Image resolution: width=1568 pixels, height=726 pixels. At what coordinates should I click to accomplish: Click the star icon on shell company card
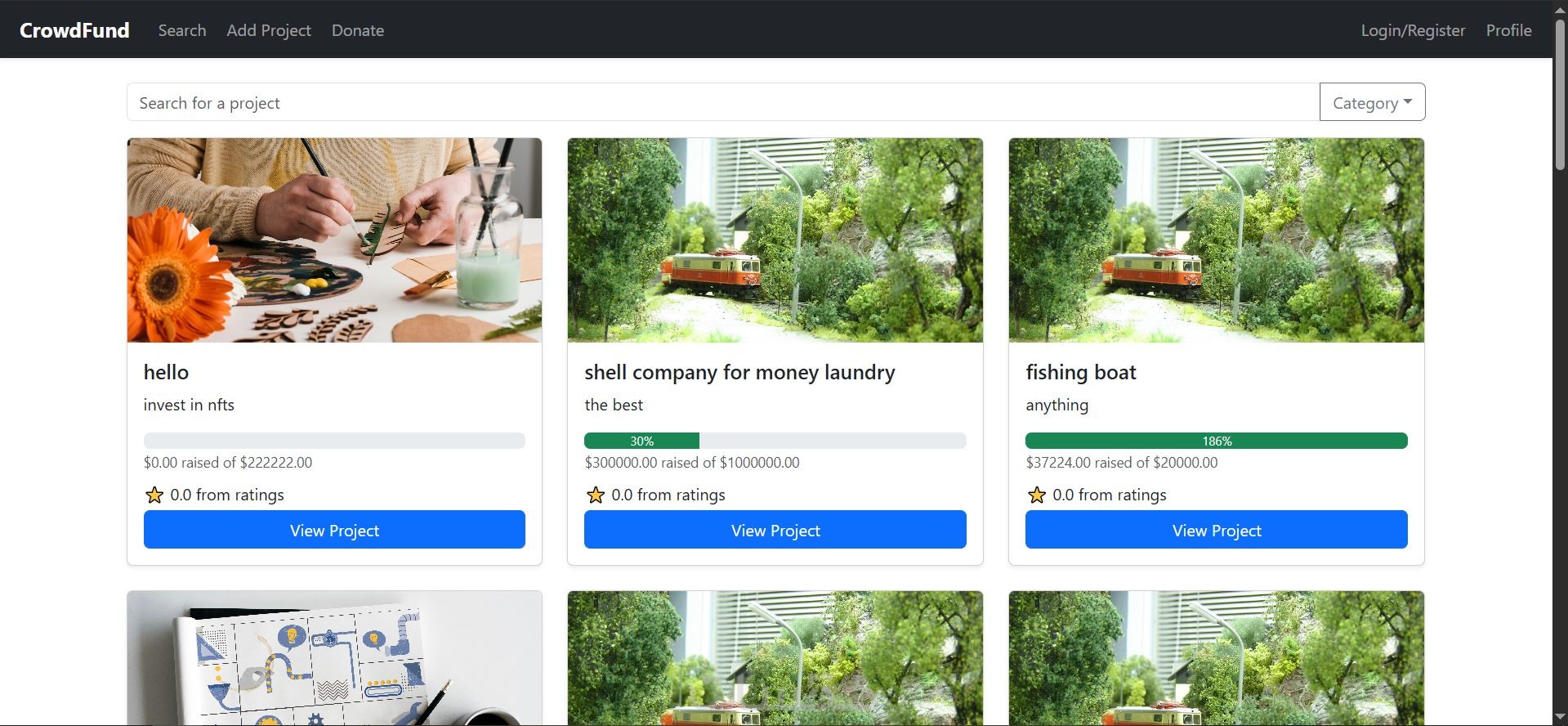click(x=596, y=495)
